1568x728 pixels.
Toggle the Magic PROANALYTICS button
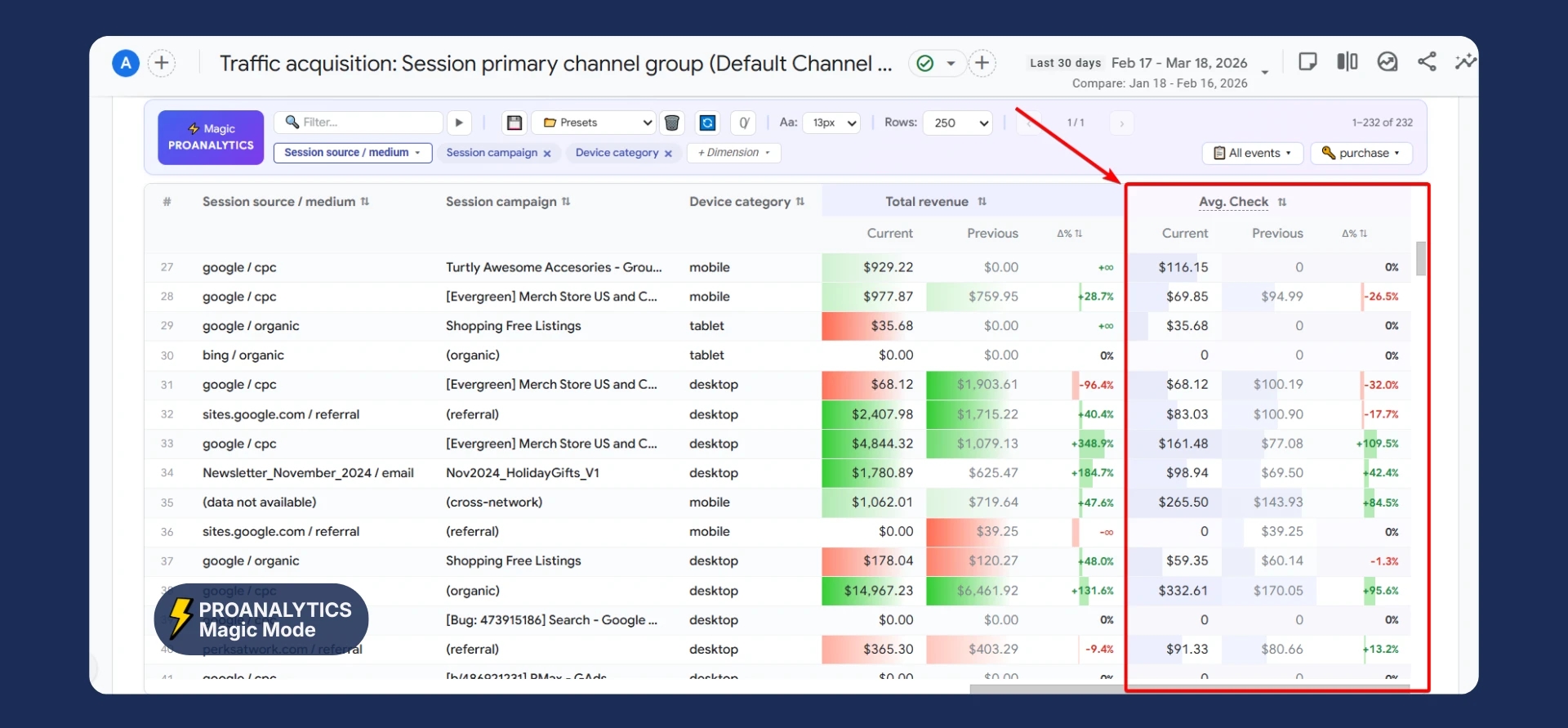point(211,137)
